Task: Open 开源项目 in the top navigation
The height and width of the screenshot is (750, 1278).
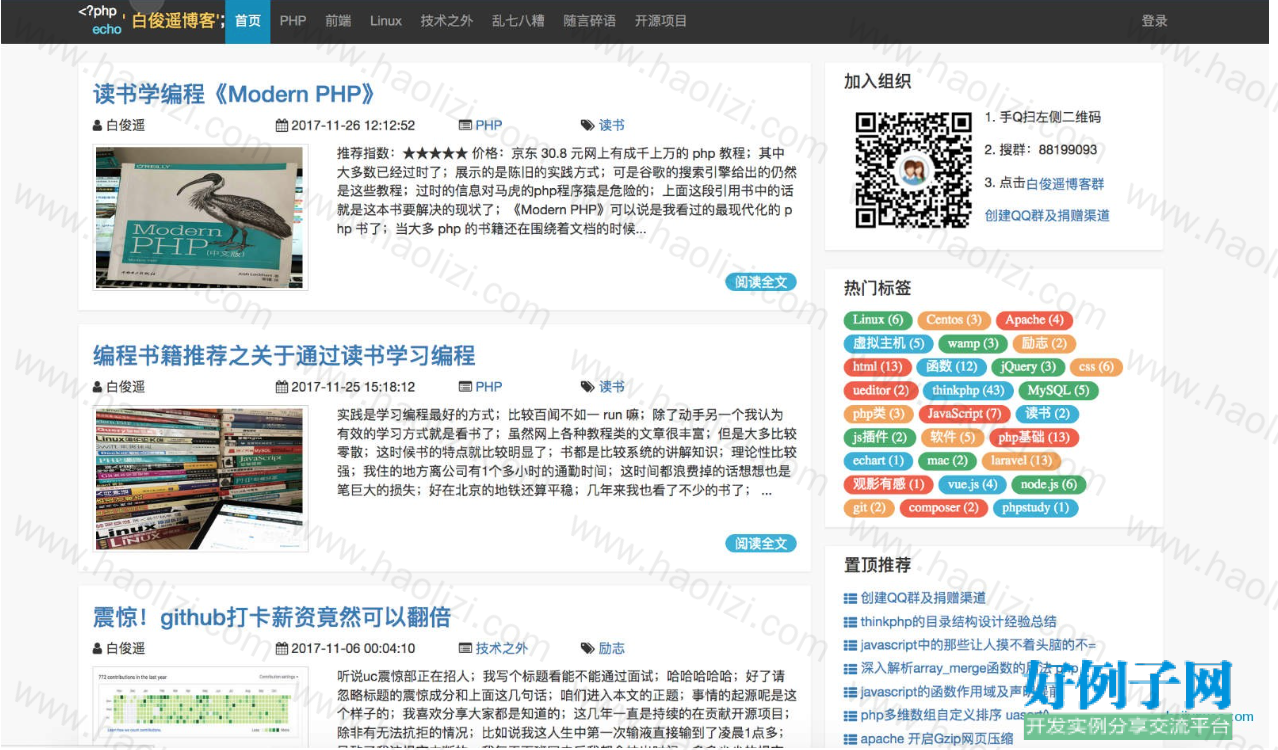Action: coord(661,21)
